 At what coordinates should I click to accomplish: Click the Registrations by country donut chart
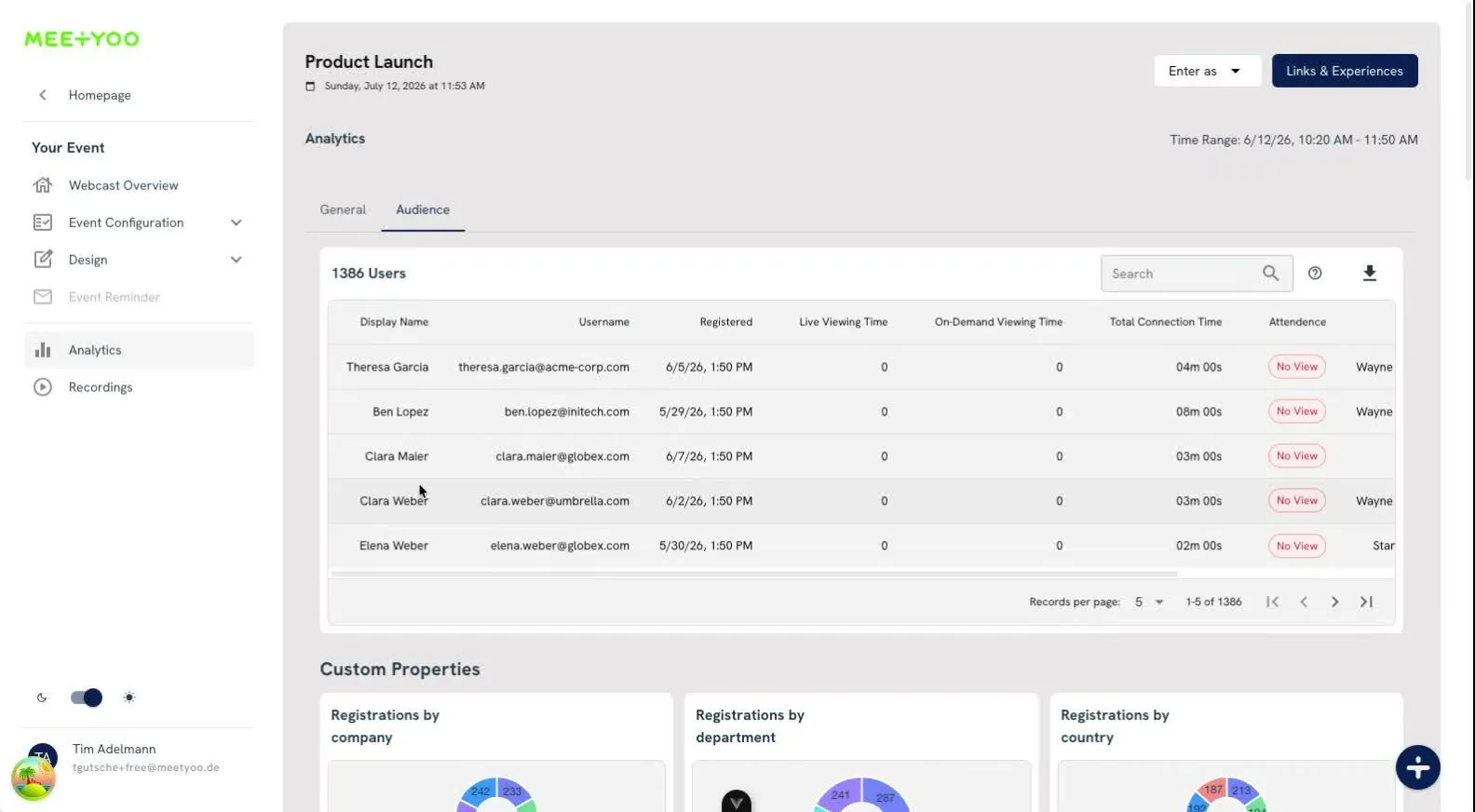tap(1226, 794)
